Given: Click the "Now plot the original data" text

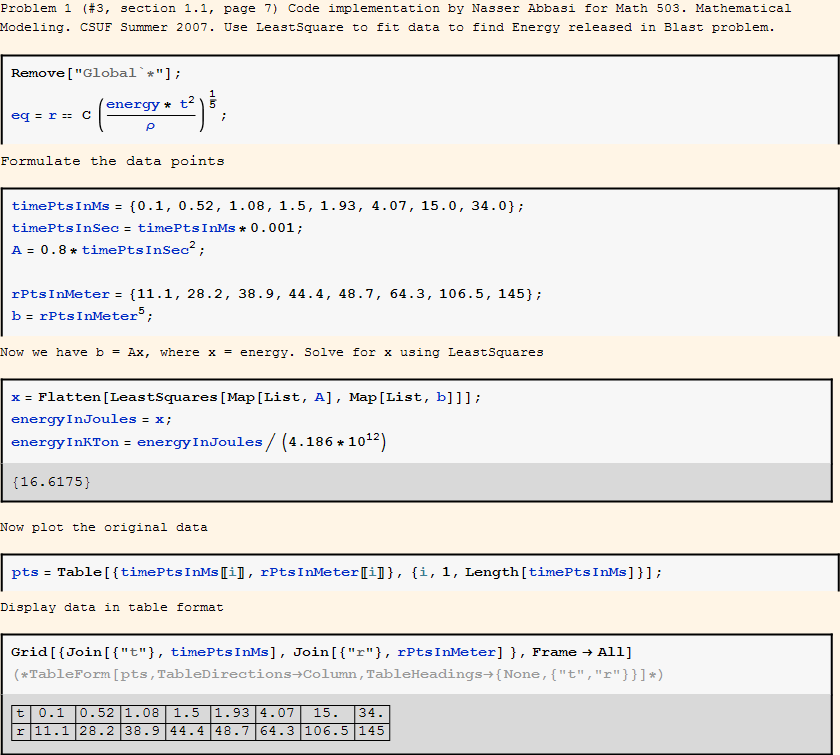Looking at the screenshot, I should click(x=104, y=527).
